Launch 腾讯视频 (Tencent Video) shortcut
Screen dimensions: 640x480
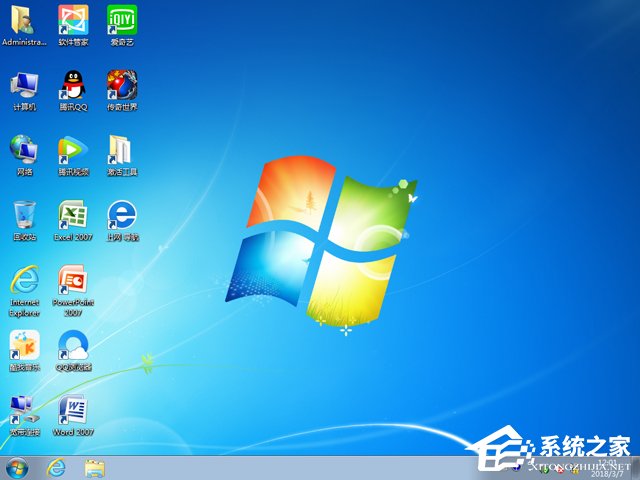(x=73, y=150)
